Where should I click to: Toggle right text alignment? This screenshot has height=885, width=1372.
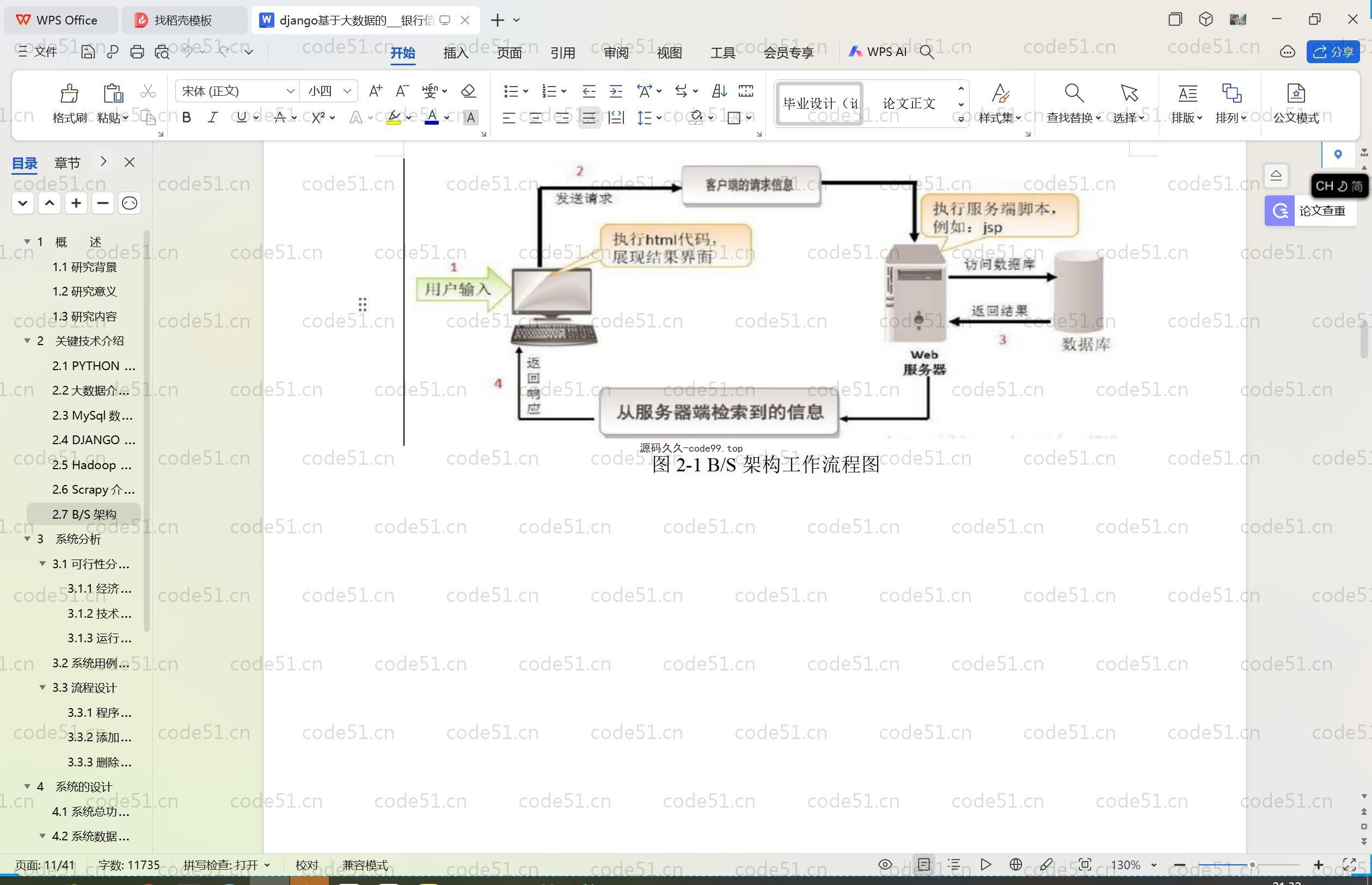(562, 118)
